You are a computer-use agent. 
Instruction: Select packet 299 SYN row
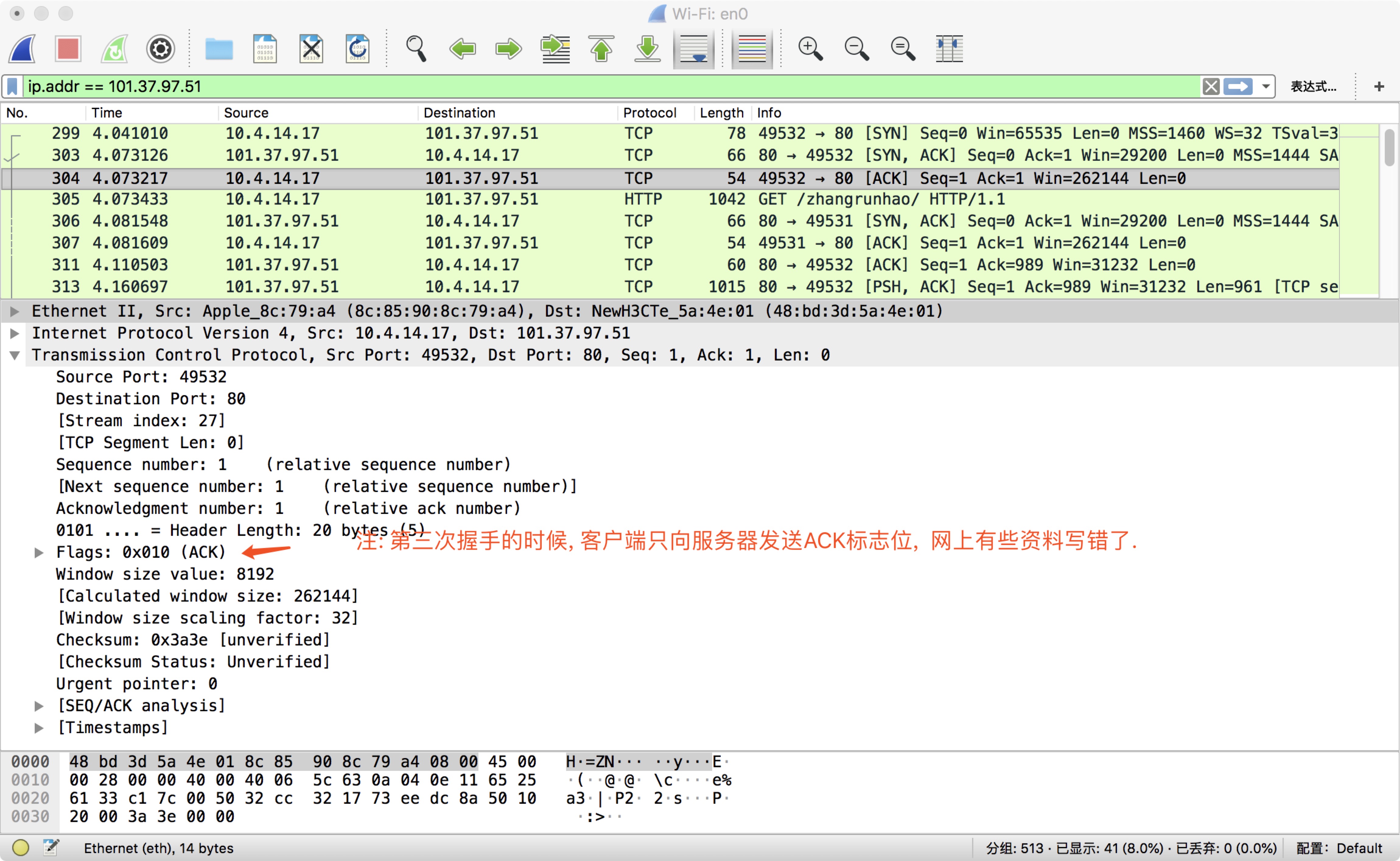[670, 133]
